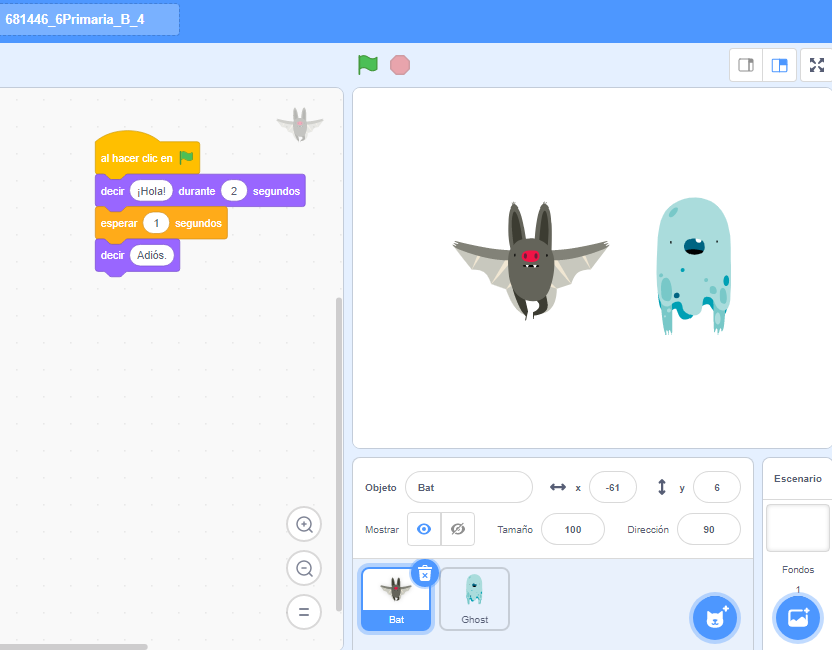Screen dimensions: 832x650
Task: Click the vertical arrows icon beside y
Action: 662,487
